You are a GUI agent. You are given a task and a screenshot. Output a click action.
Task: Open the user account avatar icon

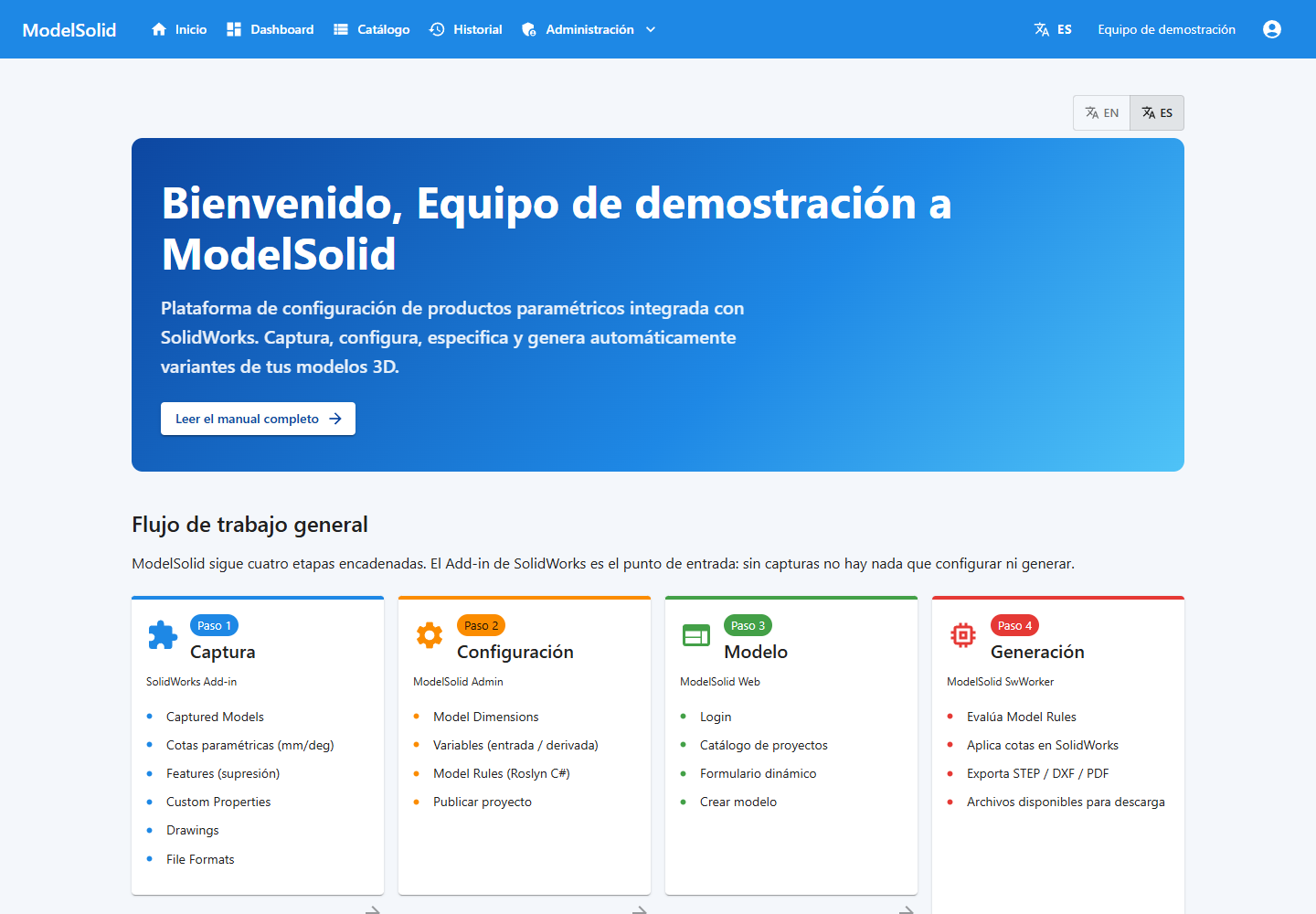point(1272,29)
